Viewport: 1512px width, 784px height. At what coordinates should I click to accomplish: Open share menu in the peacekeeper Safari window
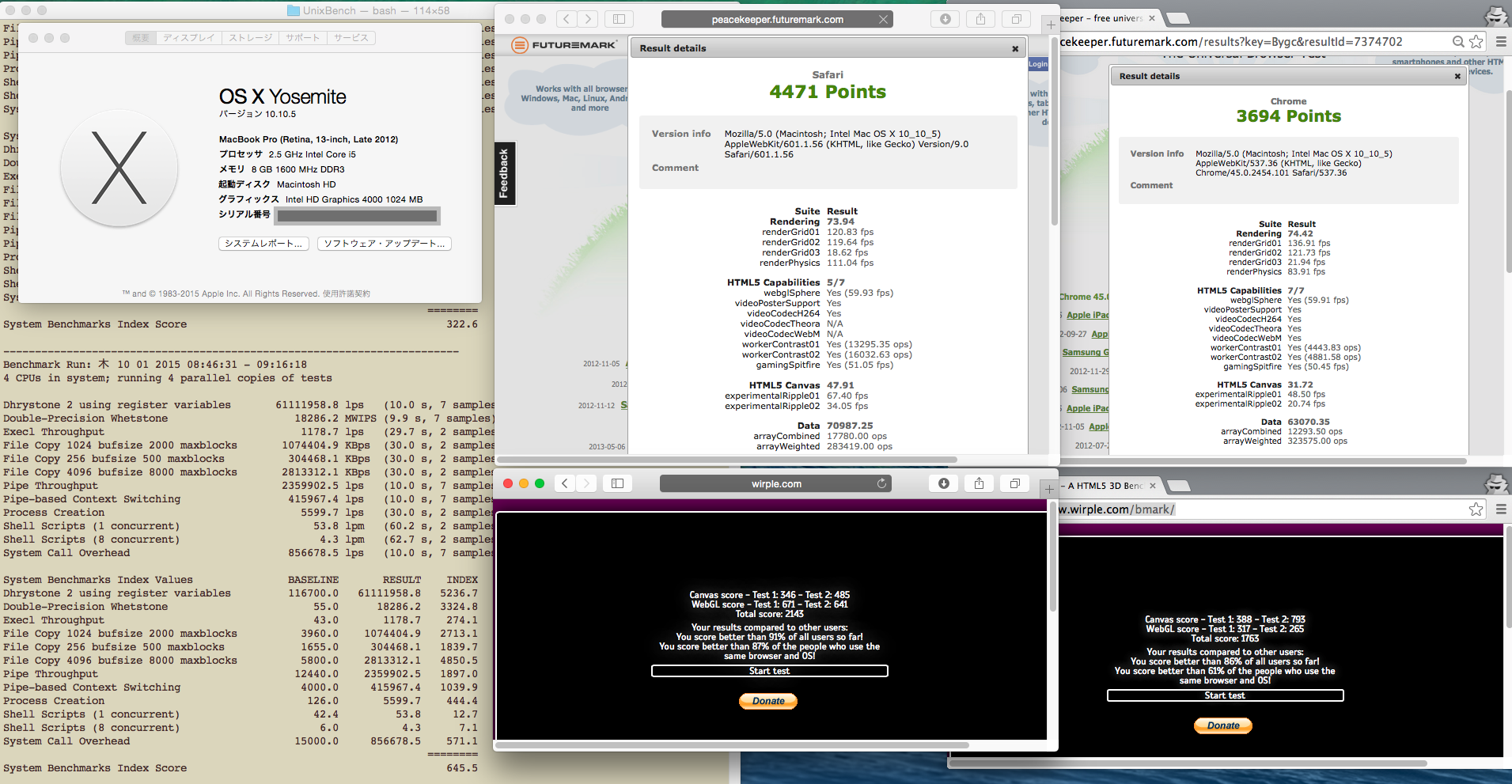click(980, 19)
